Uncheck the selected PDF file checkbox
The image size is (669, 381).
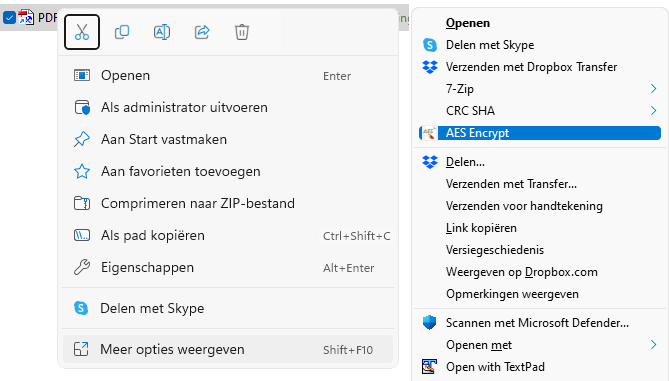click(9, 17)
